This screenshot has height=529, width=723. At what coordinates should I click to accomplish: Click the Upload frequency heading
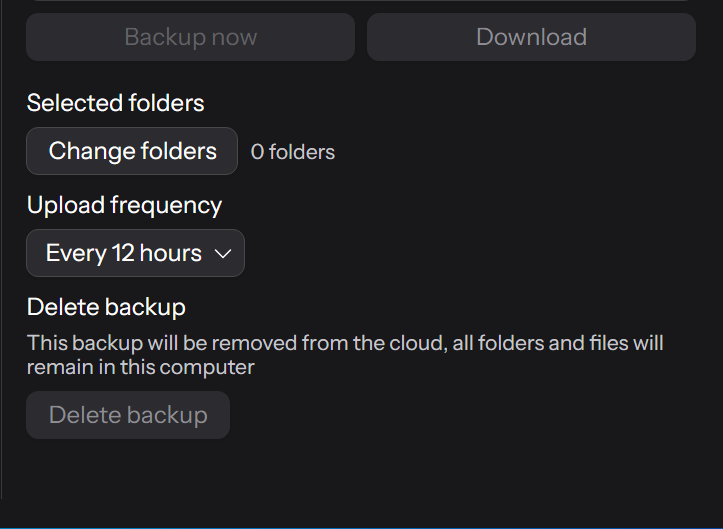click(x=124, y=205)
